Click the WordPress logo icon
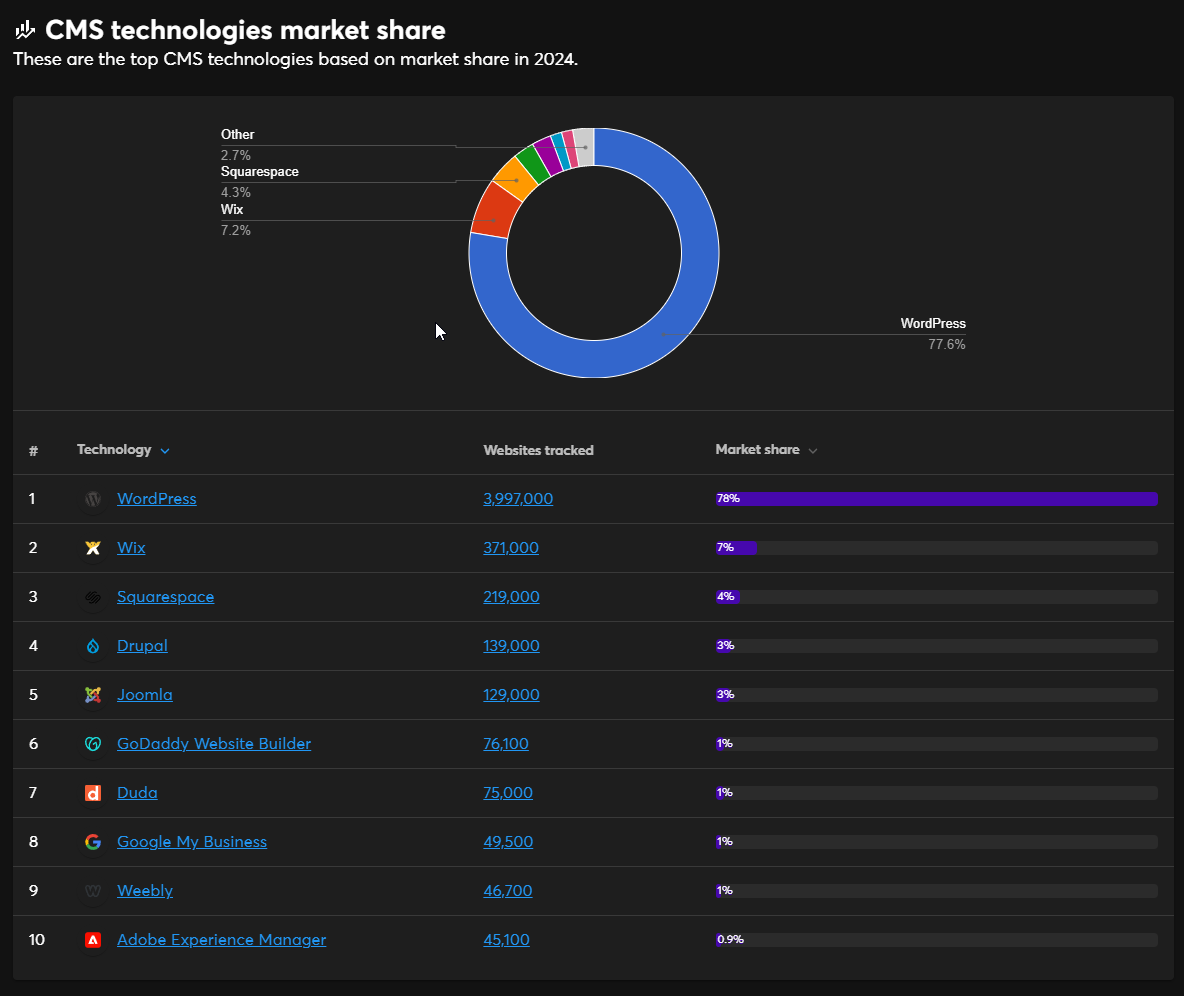 tap(93, 499)
